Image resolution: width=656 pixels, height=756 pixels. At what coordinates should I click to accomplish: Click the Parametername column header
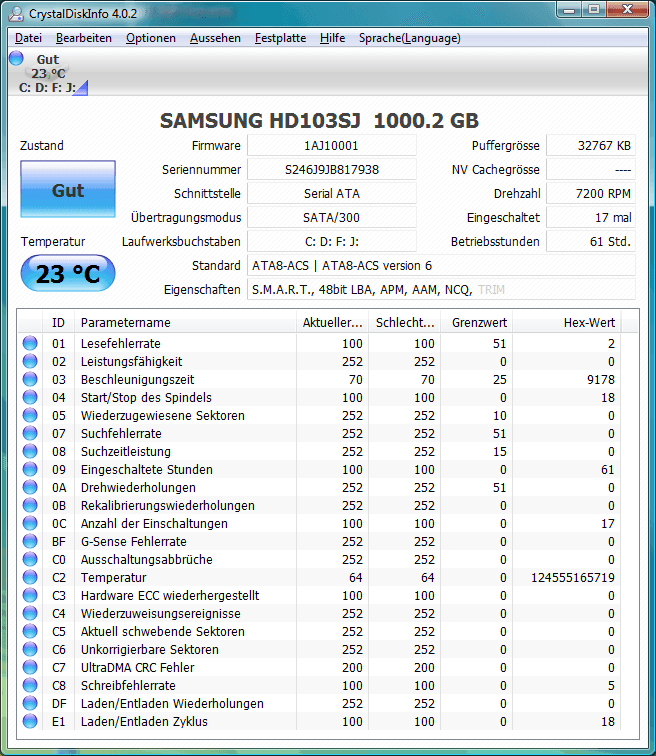pyautogui.click(x=185, y=323)
